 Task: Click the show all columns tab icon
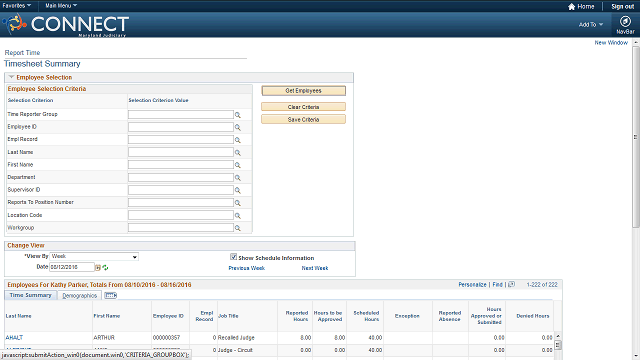click(x=110, y=295)
